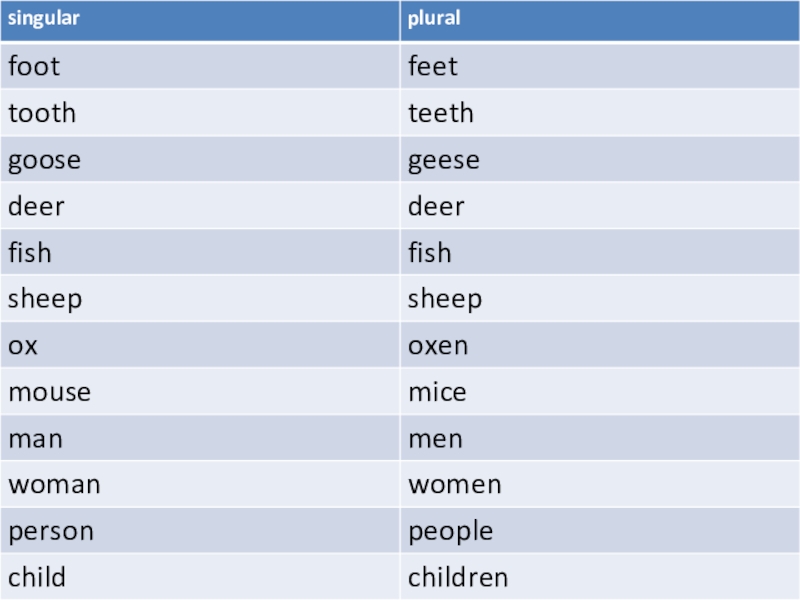The width and height of the screenshot is (800, 600).
Task: Click "fish" in the plural column
Action: 429,253
